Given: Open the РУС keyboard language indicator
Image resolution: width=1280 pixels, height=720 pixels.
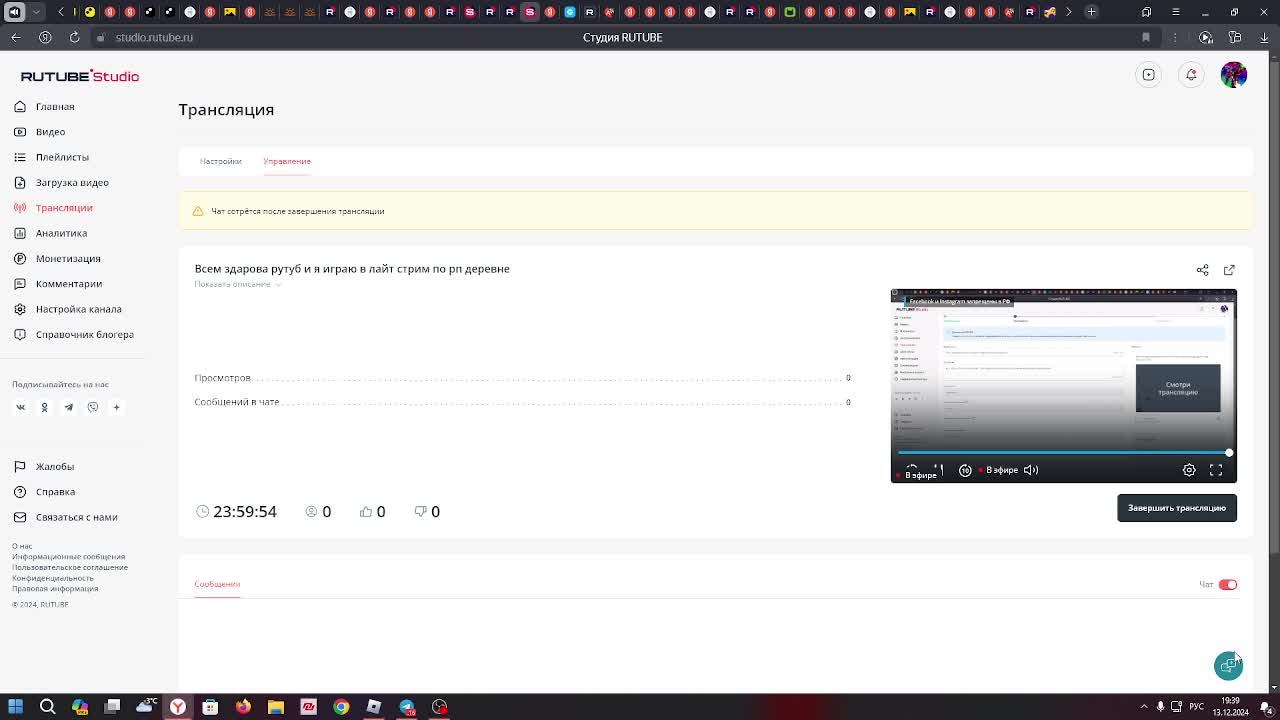Looking at the screenshot, I should pyautogui.click(x=1196, y=707).
